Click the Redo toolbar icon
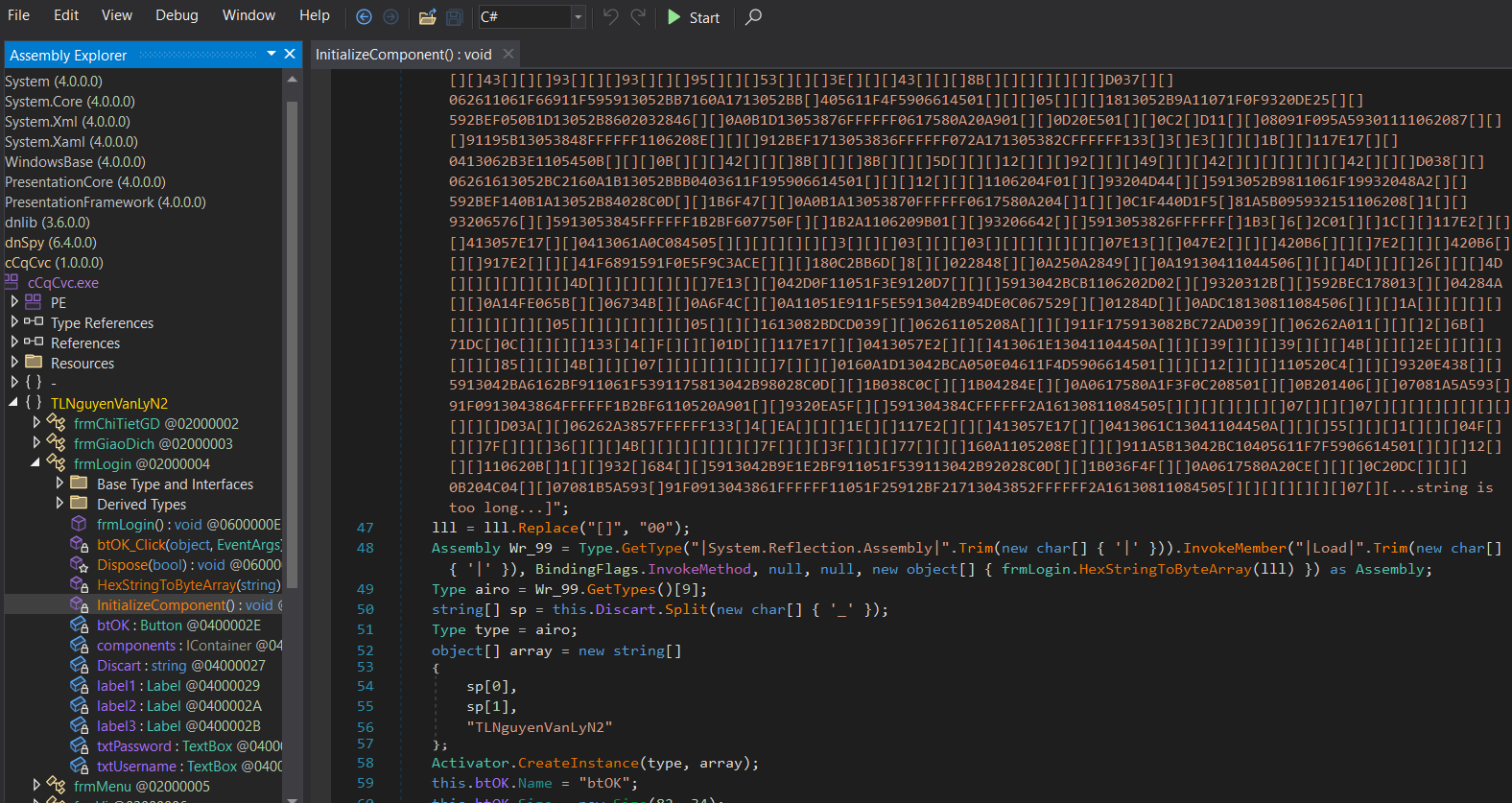 click(x=638, y=16)
